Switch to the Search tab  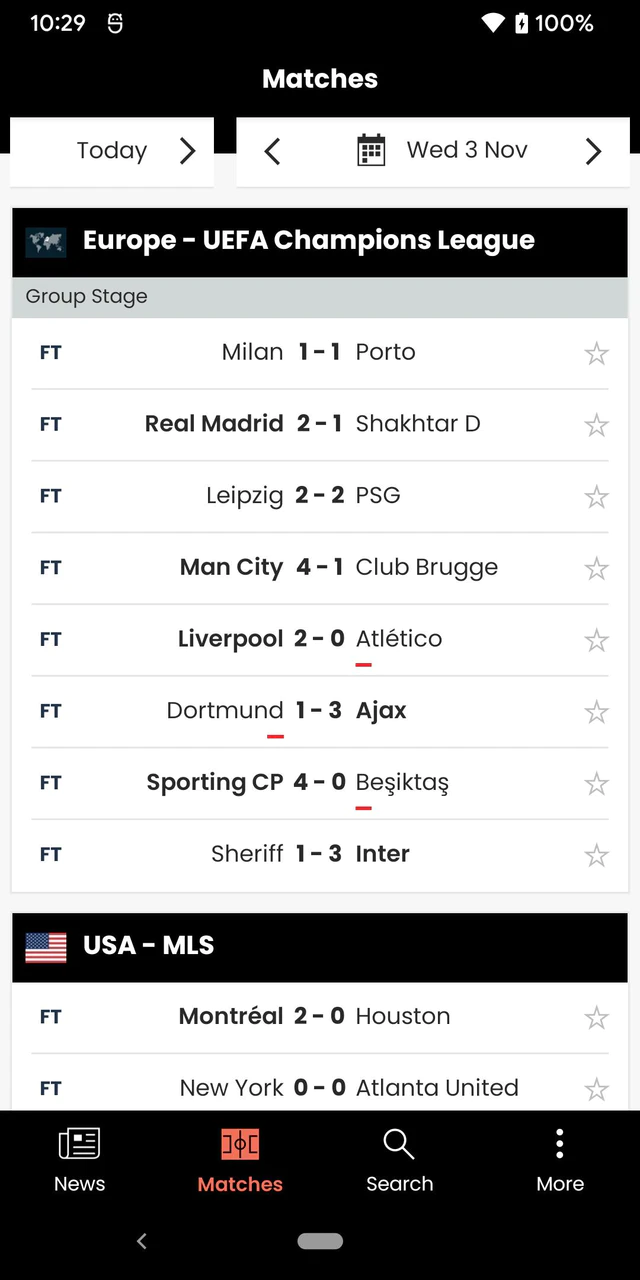point(399,1160)
